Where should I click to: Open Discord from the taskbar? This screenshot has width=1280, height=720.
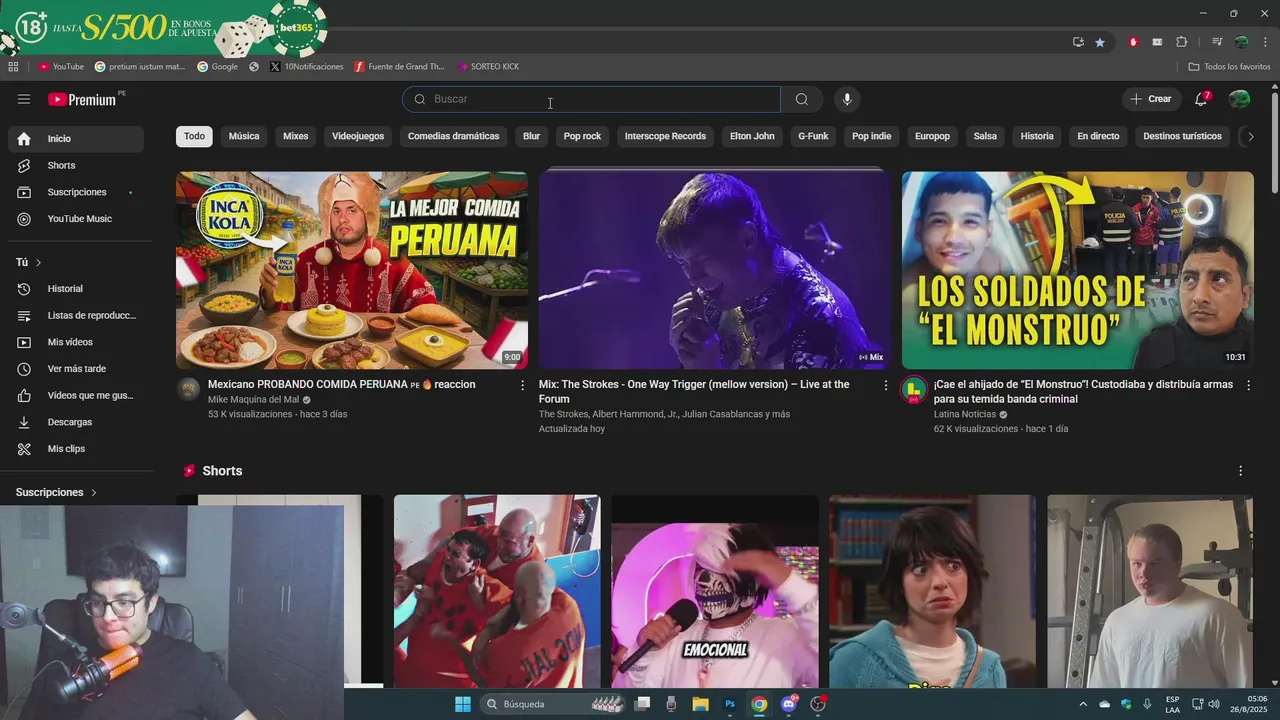(x=789, y=704)
